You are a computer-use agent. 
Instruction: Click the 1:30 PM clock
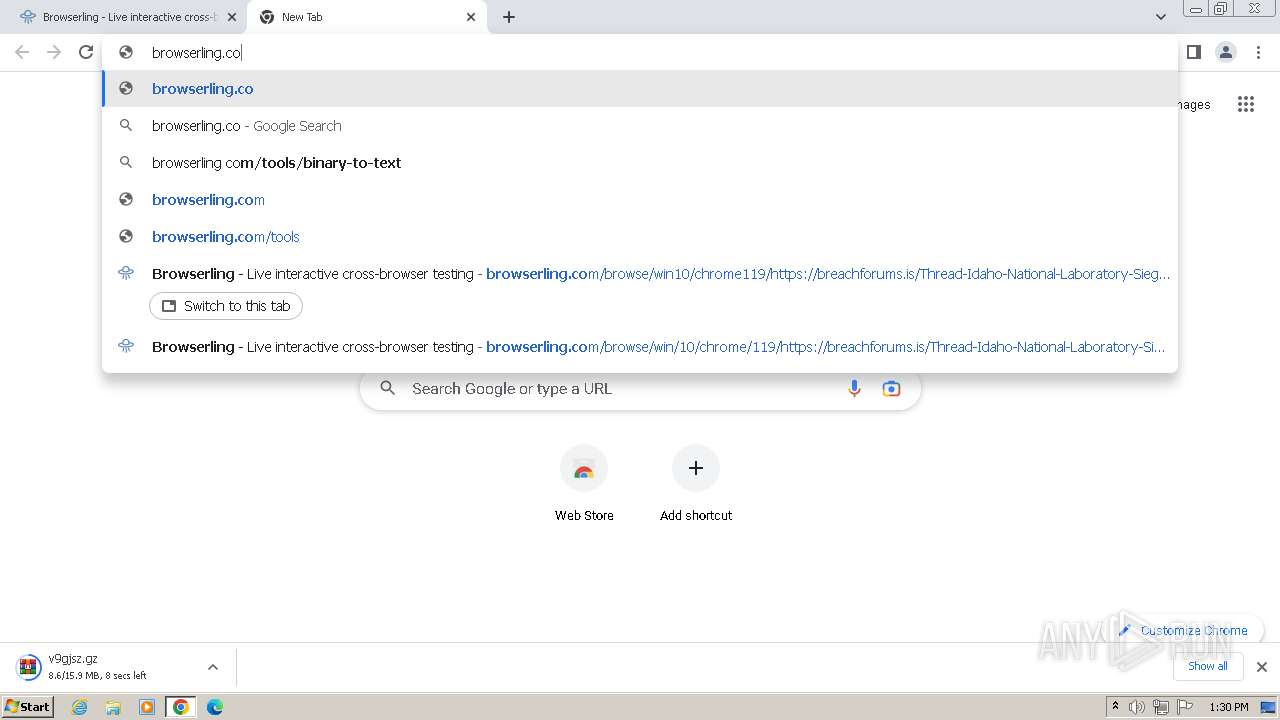tap(1228, 707)
